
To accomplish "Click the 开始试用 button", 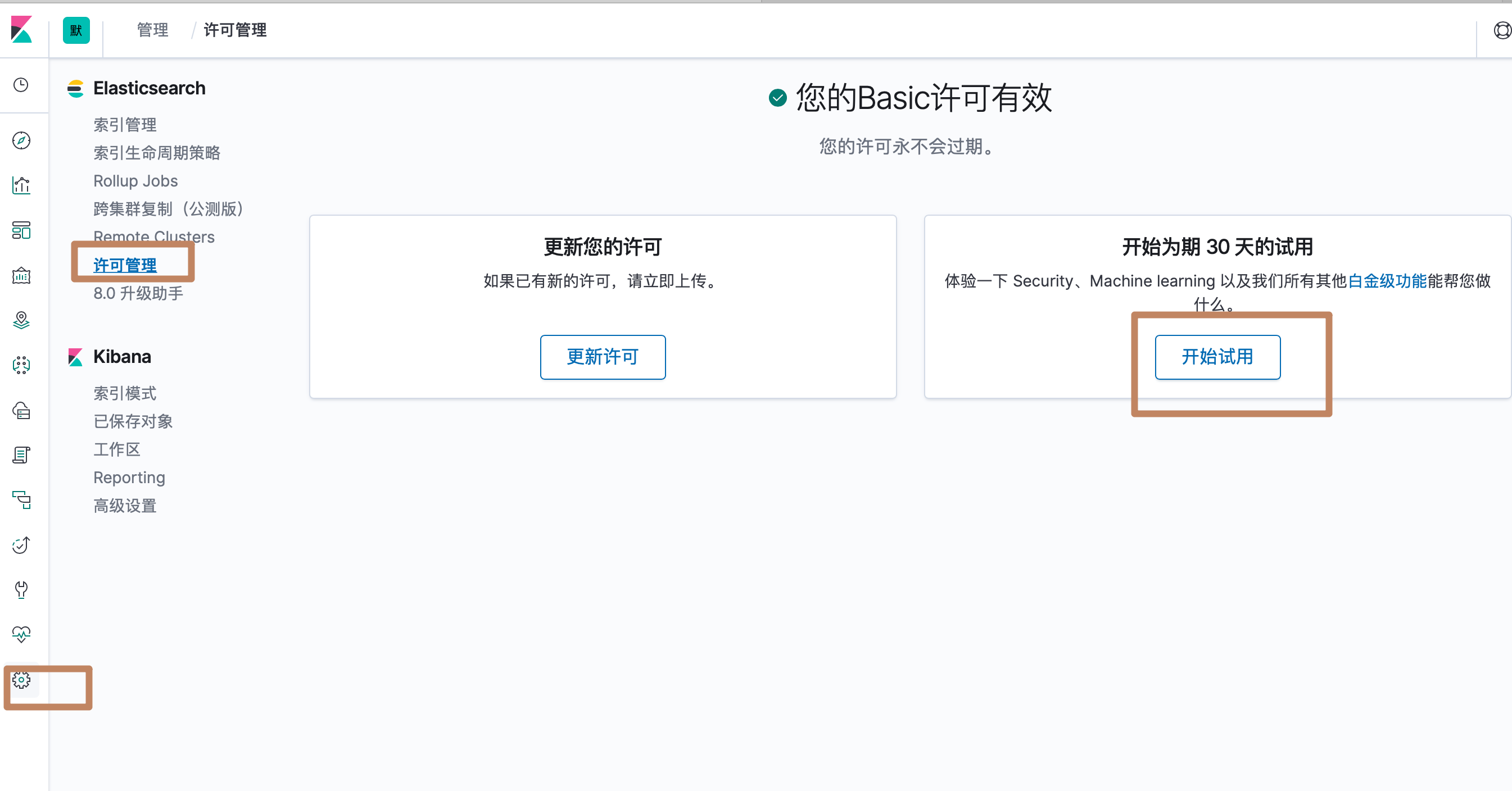I will [x=1217, y=357].
